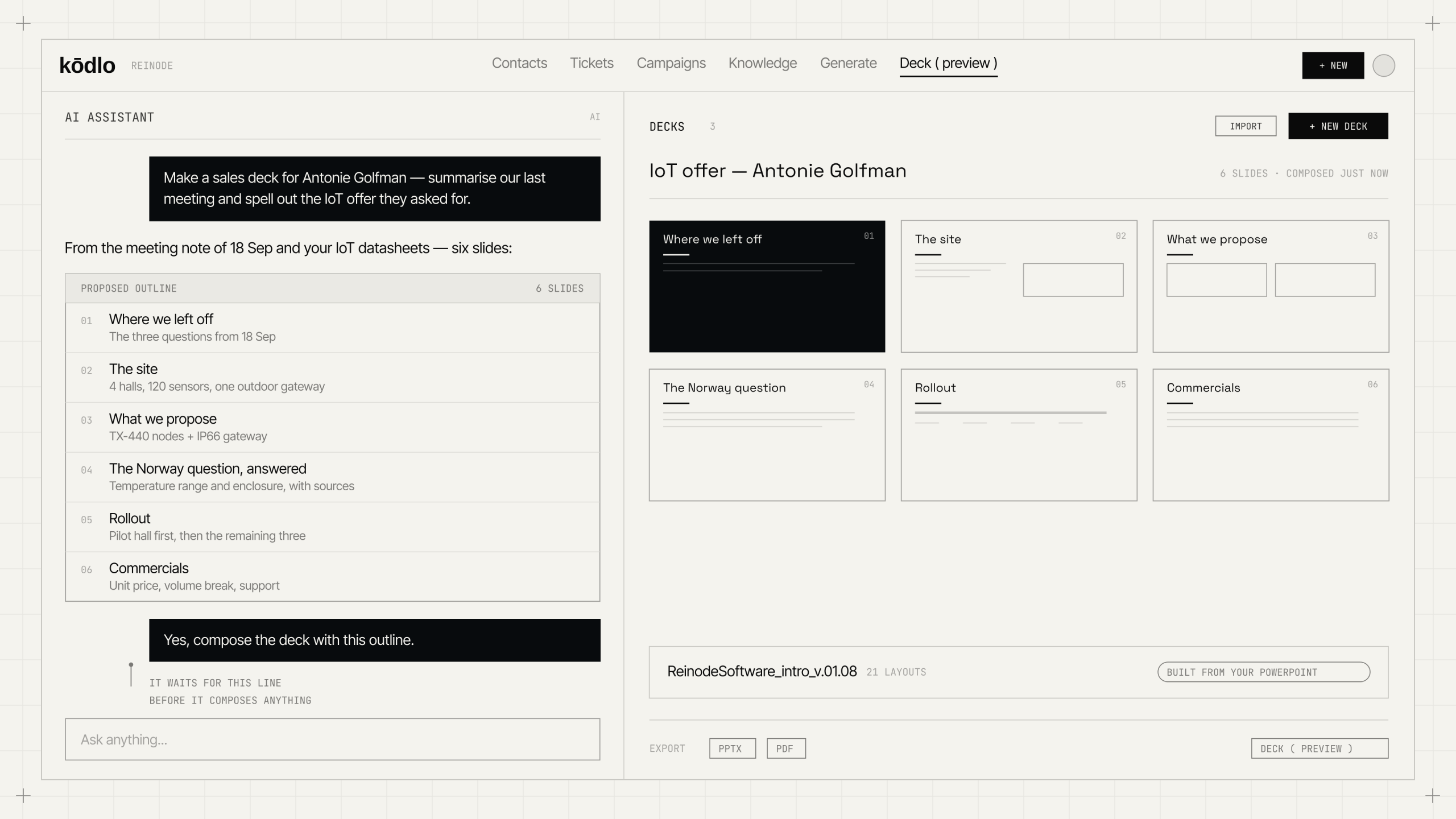
Task: Click the PROPOSED OUTLINE header
Action: point(332,288)
